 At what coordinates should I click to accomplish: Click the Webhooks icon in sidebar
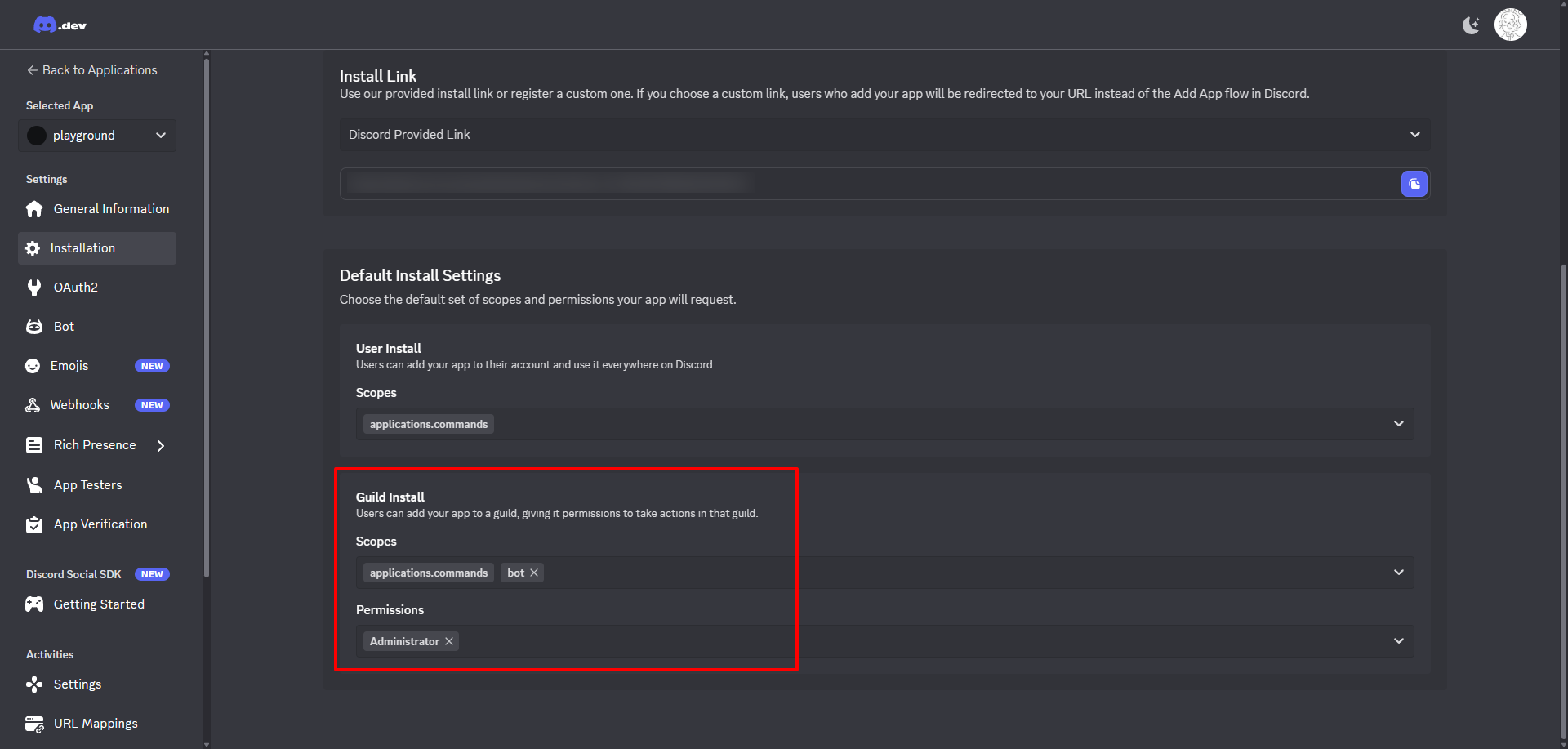(33, 405)
